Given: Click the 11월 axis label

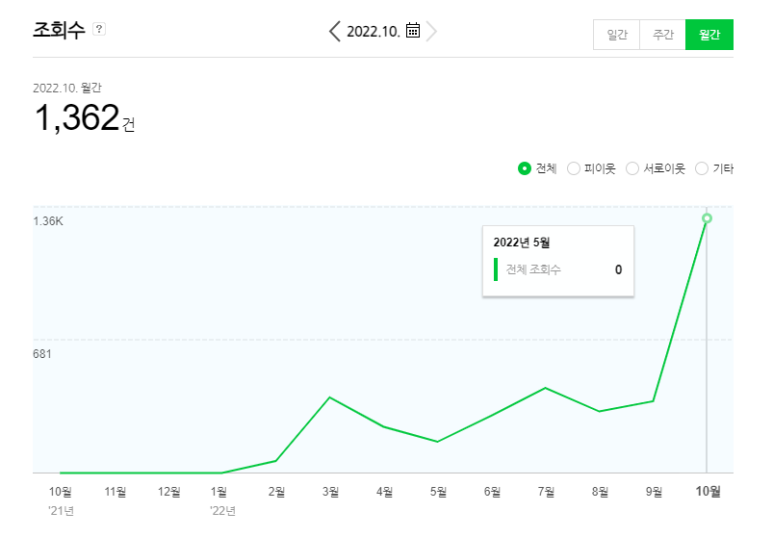Looking at the screenshot, I should pos(115,492).
